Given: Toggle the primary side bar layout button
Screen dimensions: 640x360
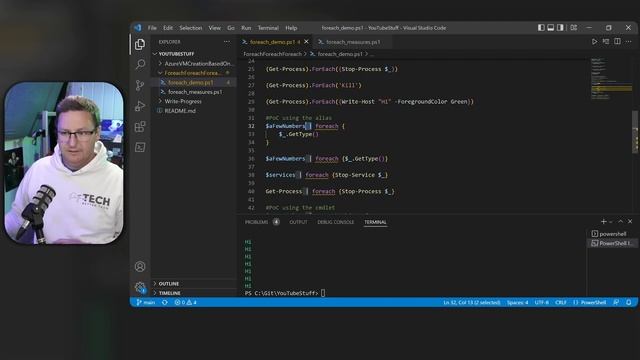Looking at the screenshot, I should pos(541,28).
